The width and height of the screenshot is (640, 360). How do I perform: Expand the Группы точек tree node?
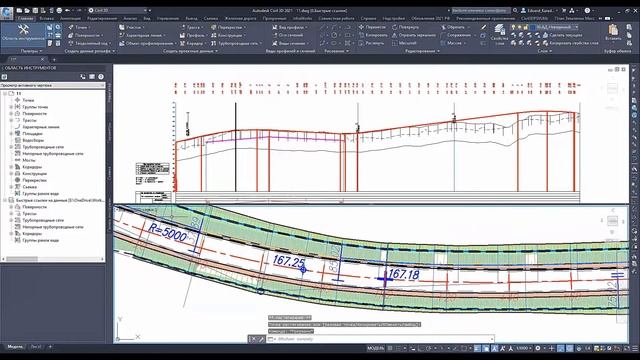[x=11, y=107]
